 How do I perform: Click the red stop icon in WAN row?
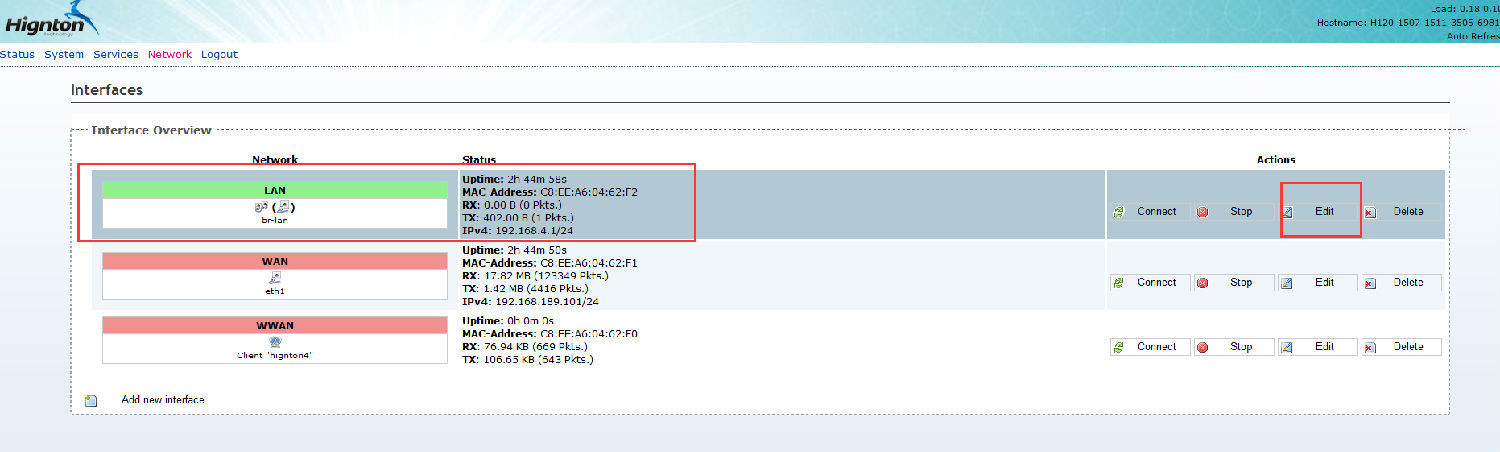click(1202, 283)
